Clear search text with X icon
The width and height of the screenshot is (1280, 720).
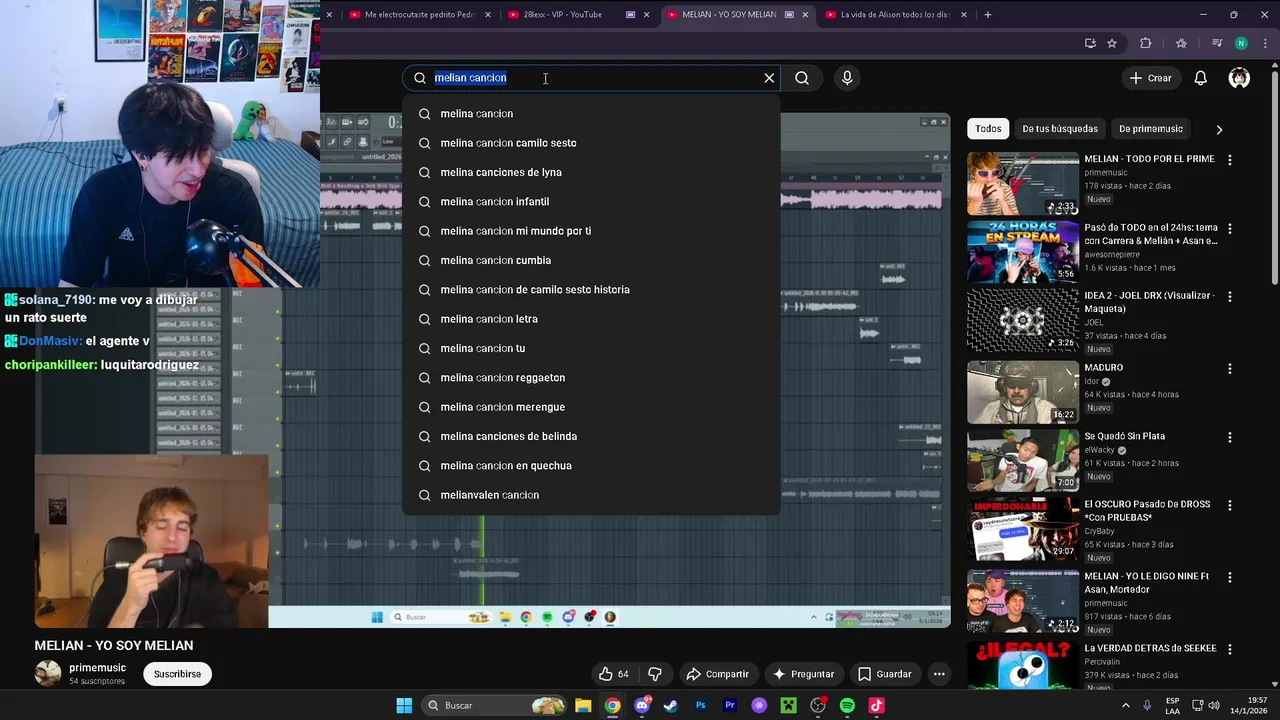pos(769,78)
